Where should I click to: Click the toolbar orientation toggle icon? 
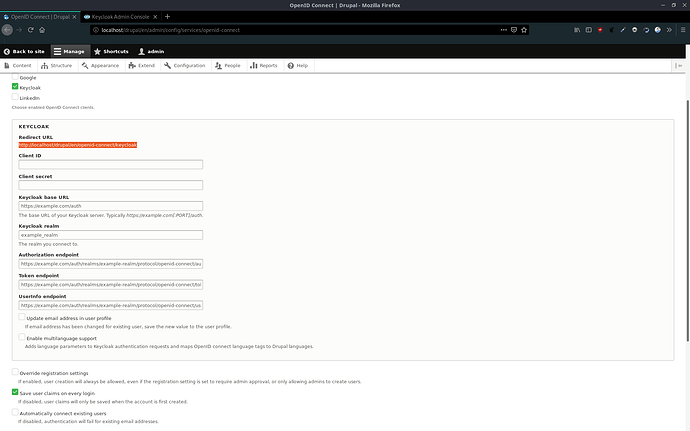pos(679,66)
